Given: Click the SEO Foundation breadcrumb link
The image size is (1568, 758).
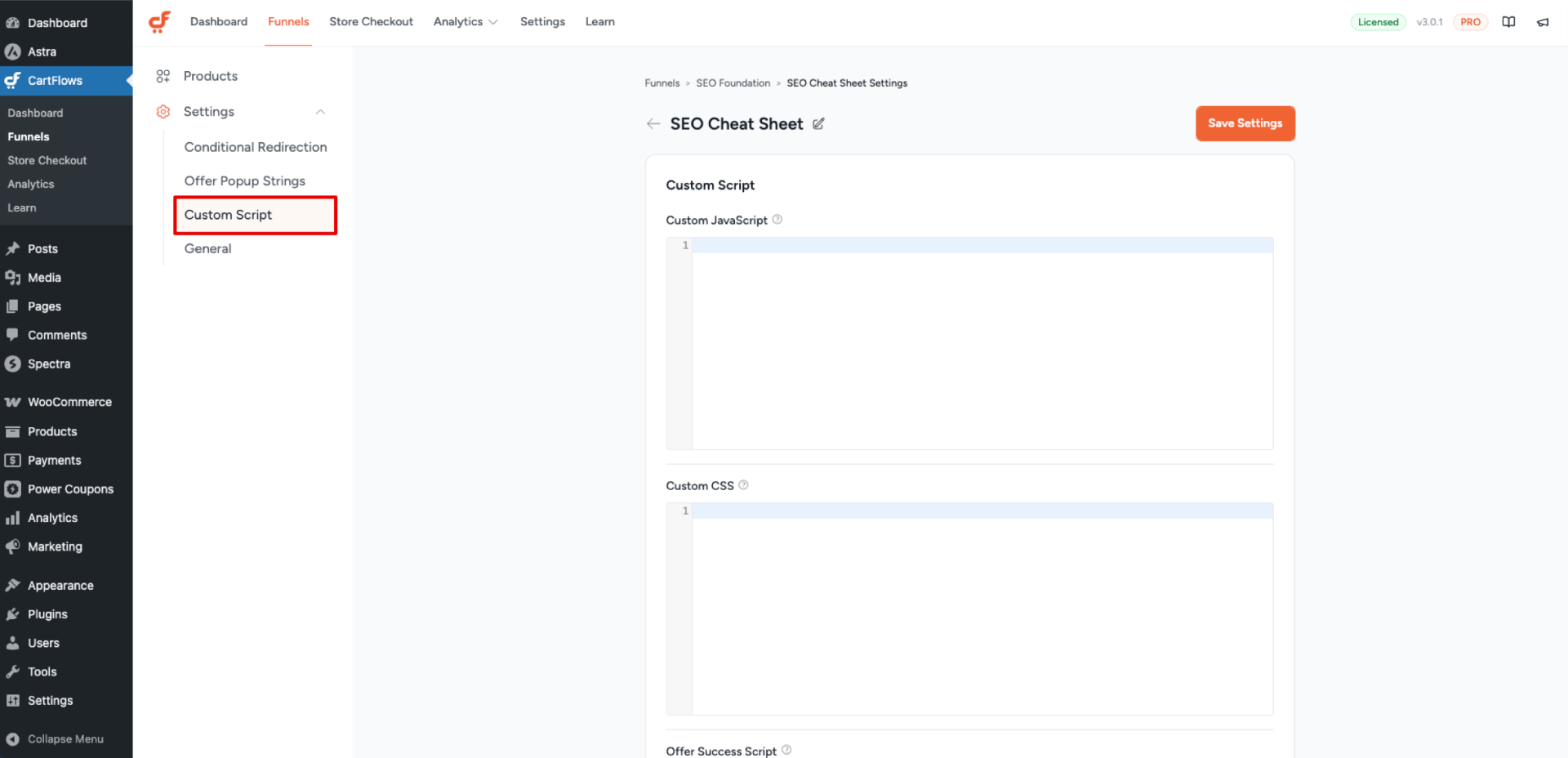Looking at the screenshot, I should click(x=733, y=83).
